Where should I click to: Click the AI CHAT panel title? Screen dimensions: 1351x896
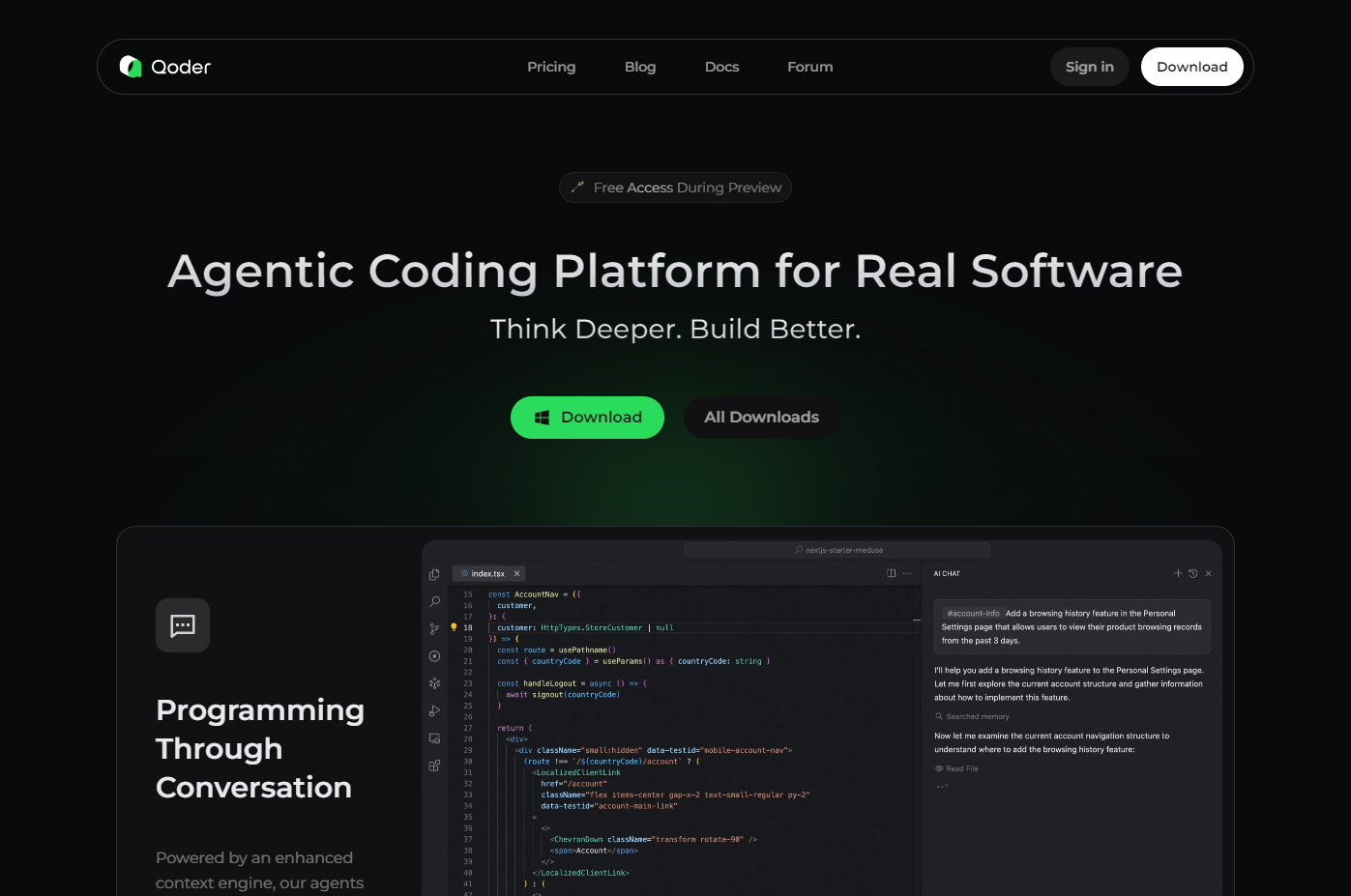tap(947, 573)
